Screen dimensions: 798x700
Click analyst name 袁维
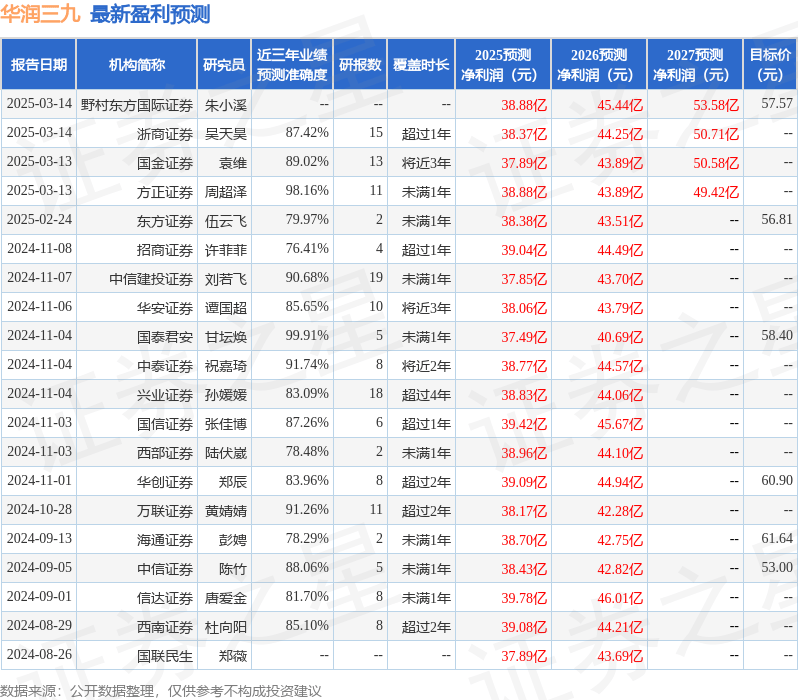click(233, 163)
